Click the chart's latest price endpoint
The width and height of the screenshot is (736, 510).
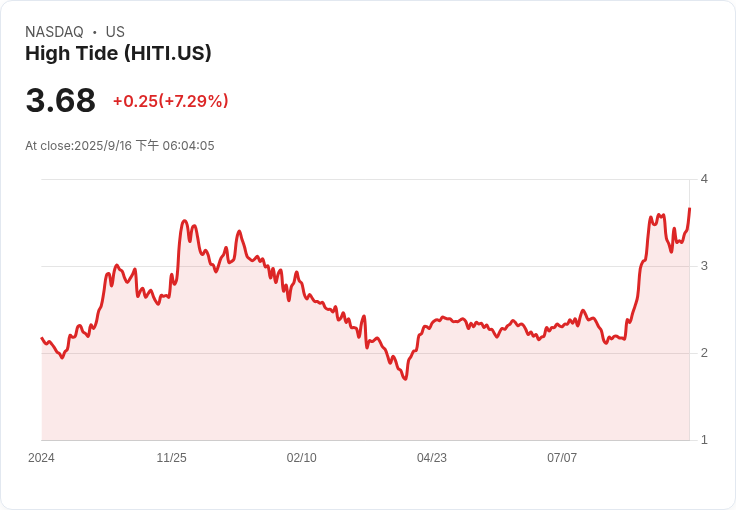[x=690, y=208]
